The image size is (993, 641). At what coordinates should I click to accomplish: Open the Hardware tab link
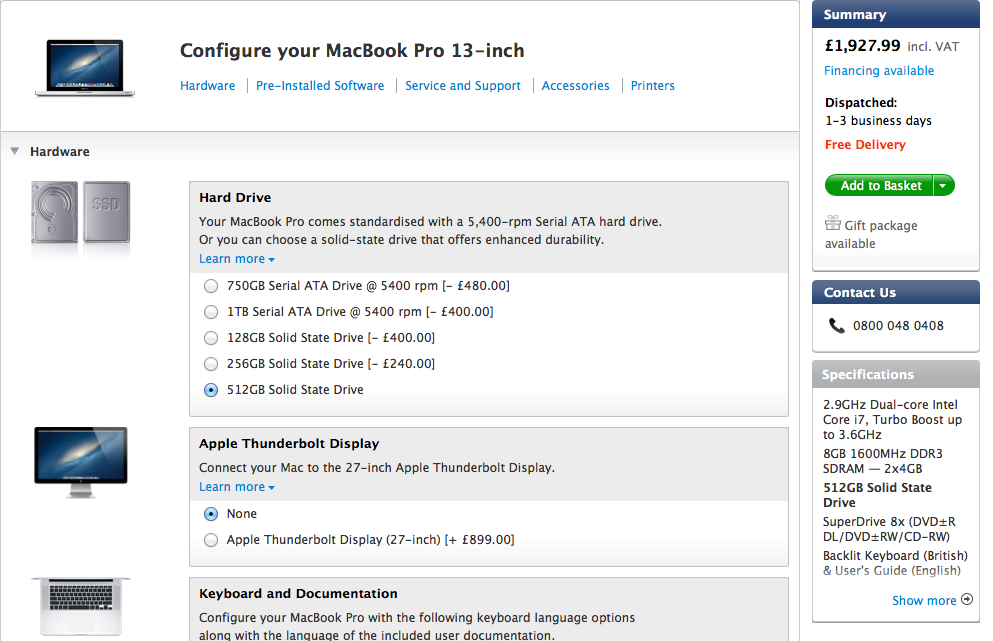pos(207,86)
